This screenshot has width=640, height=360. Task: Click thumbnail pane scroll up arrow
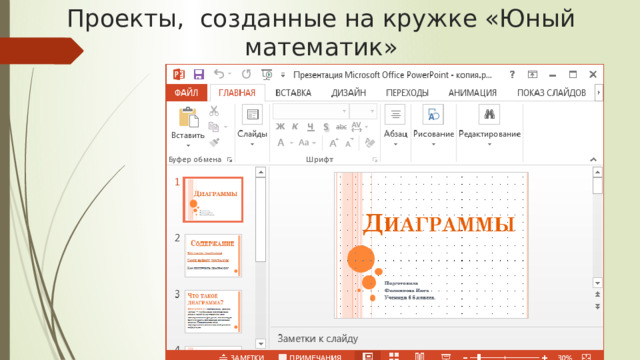point(261,172)
